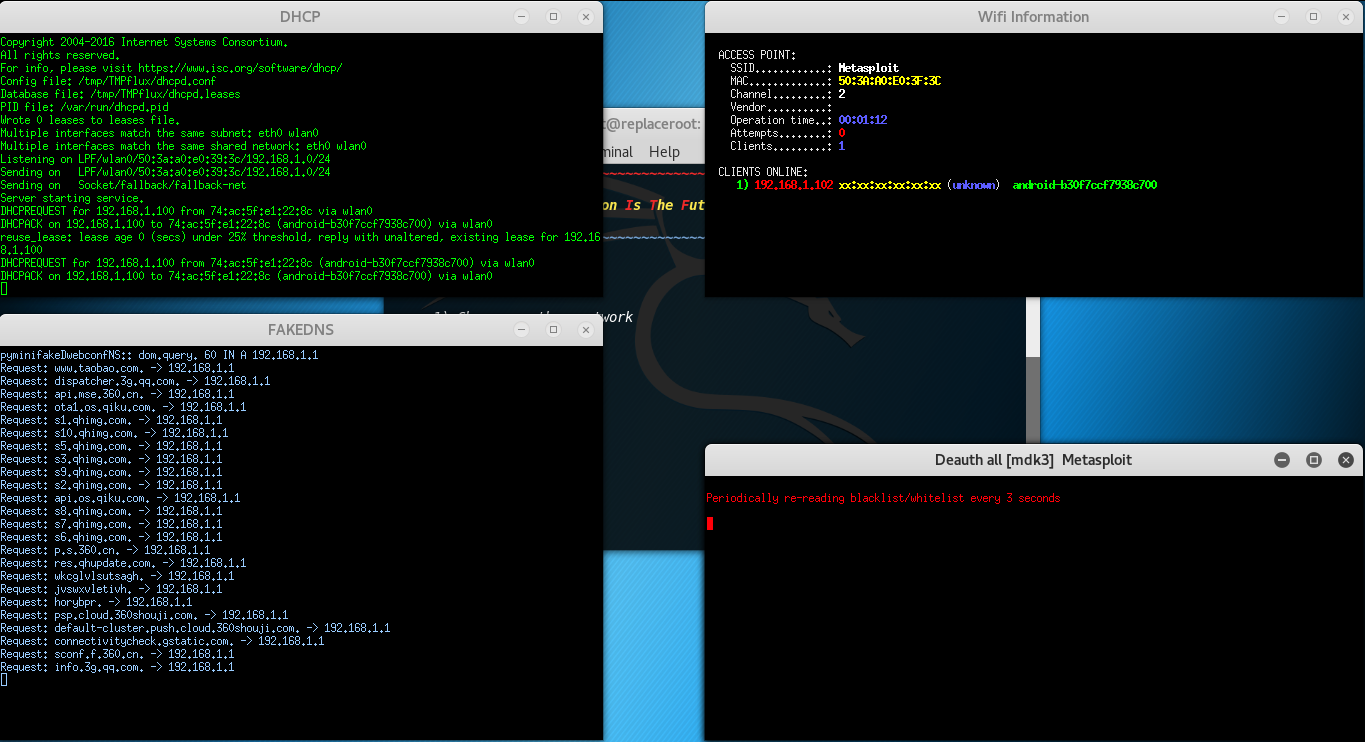Click the 'Request: jvswxvletivh.' line
Image resolution: width=1365 pixels, height=742 pixels.
pos(111,589)
